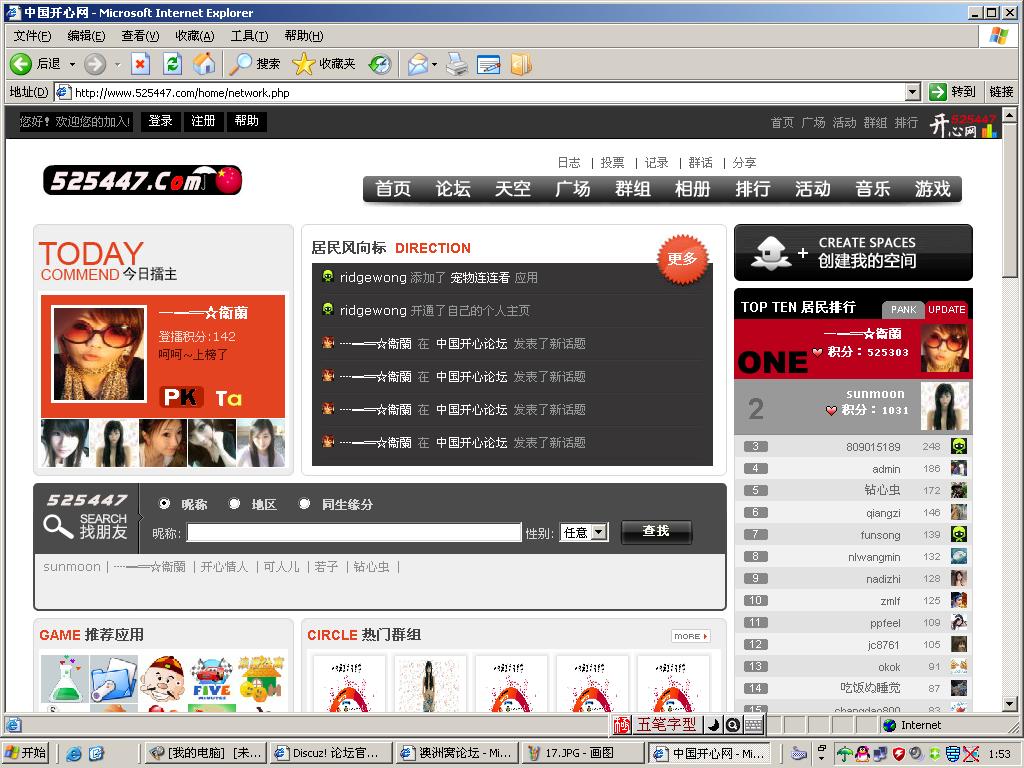Click the Ta icon in today's commend

(x=229, y=398)
